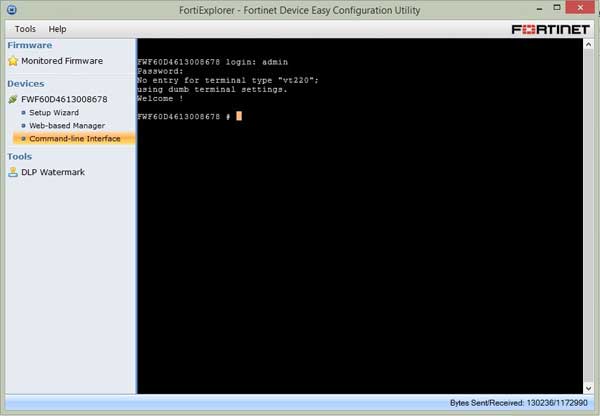Select Command-line Interface item
Image resolution: width=600 pixels, height=416 pixels.
(x=74, y=139)
